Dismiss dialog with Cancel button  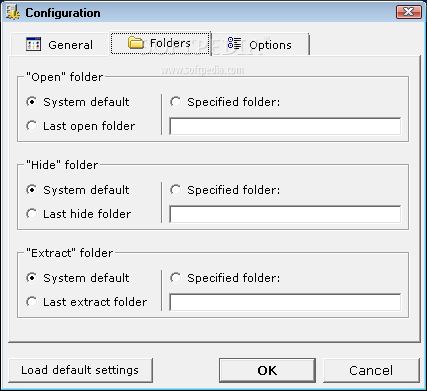point(371,370)
